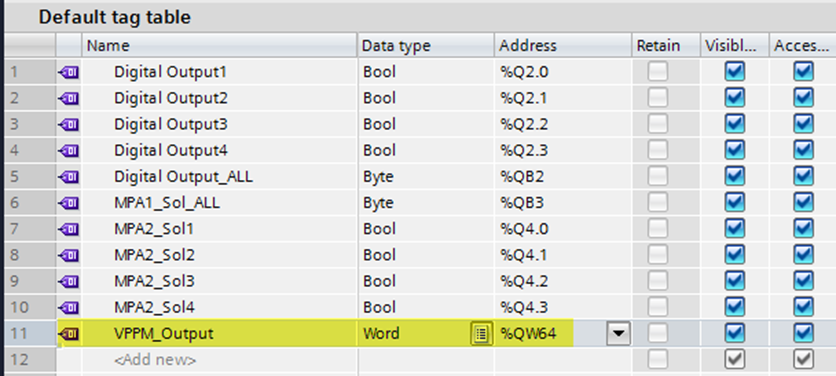Click the tag icon for Digital Output4

tap(69, 150)
